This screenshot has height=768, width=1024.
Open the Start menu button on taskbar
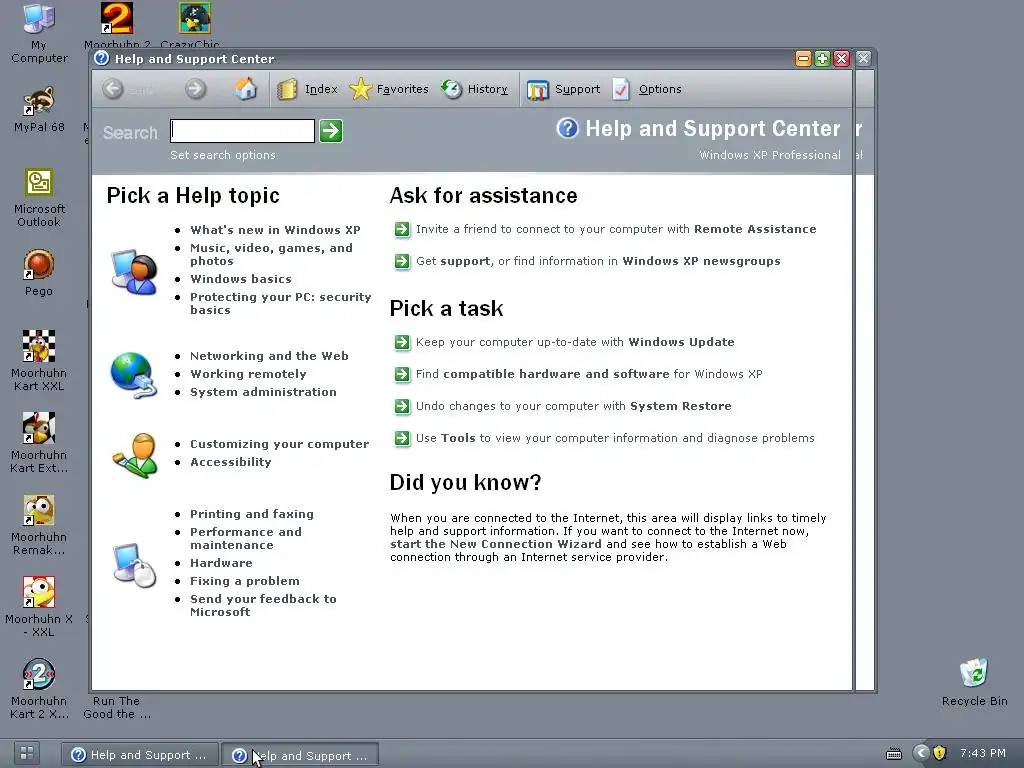[27, 753]
